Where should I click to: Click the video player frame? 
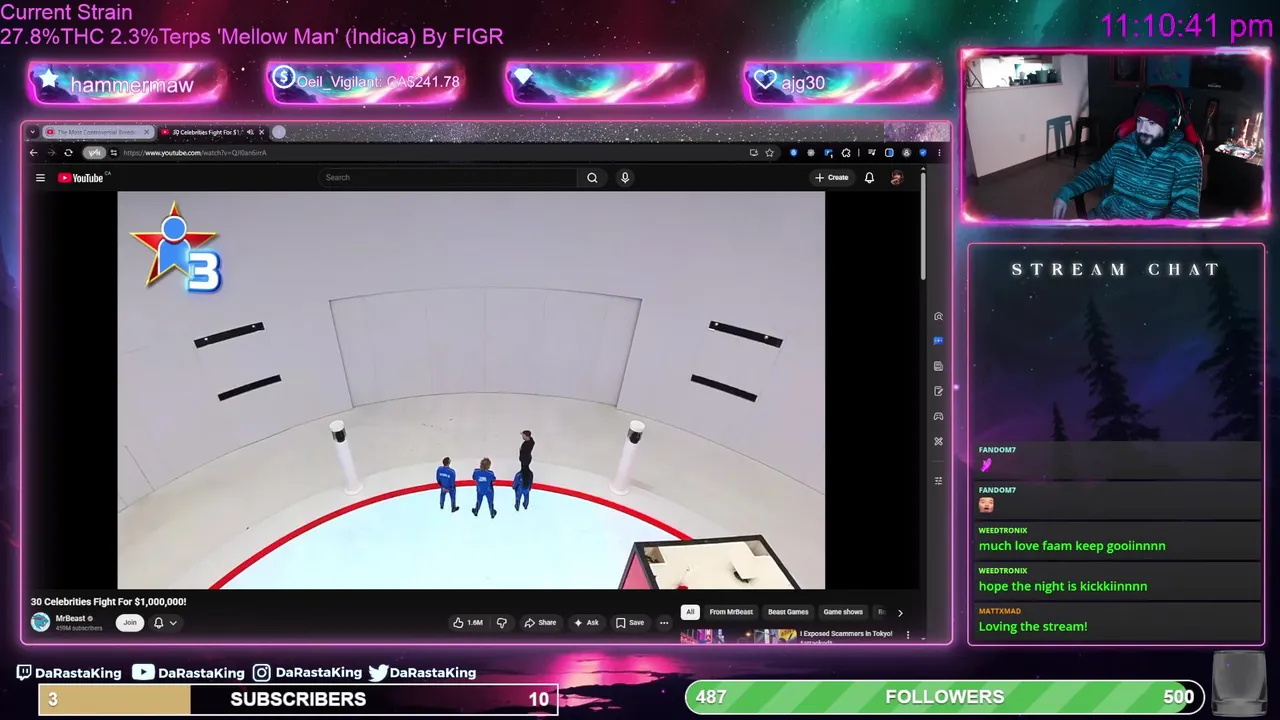click(471, 390)
